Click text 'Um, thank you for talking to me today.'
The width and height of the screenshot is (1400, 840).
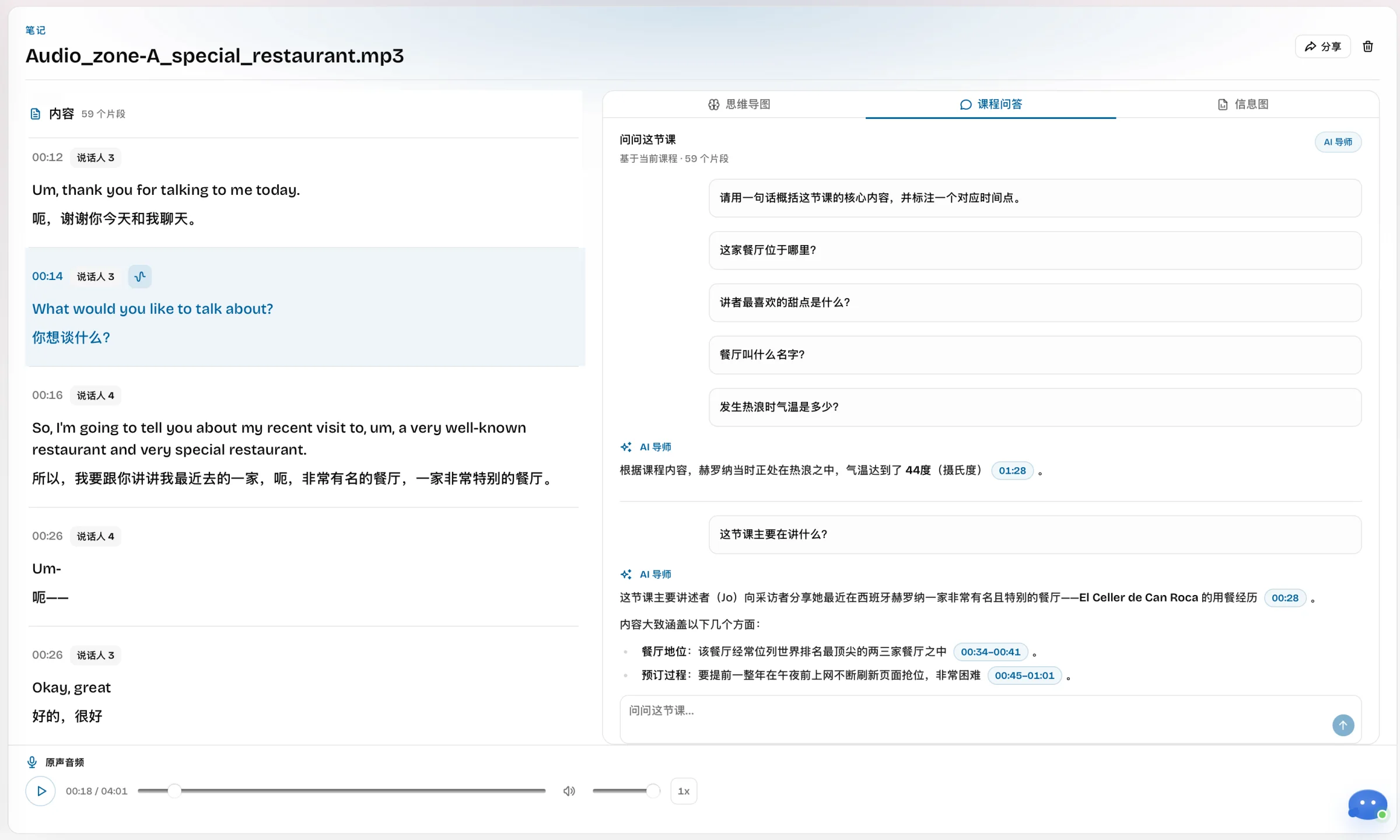click(x=166, y=190)
